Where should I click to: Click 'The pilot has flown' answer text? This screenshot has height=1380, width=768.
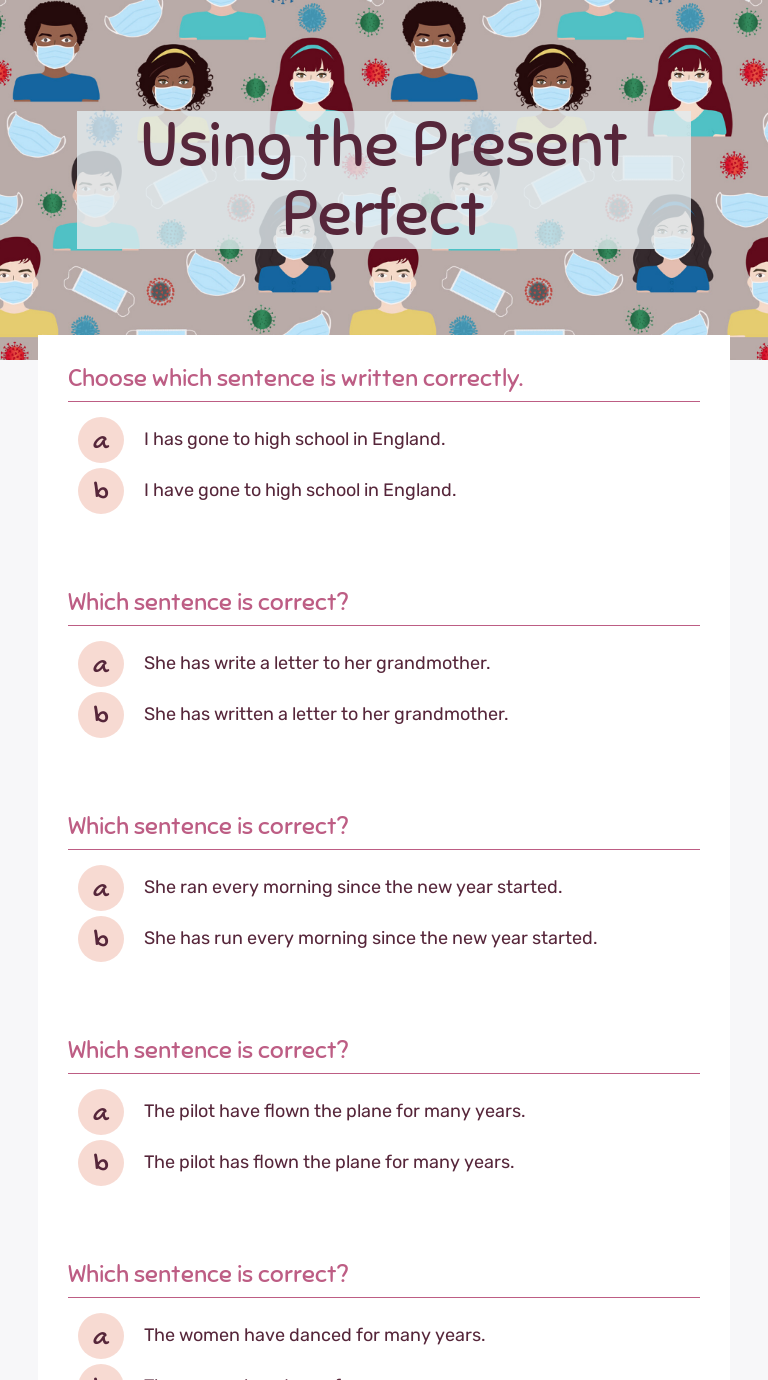coord(329,1162)
